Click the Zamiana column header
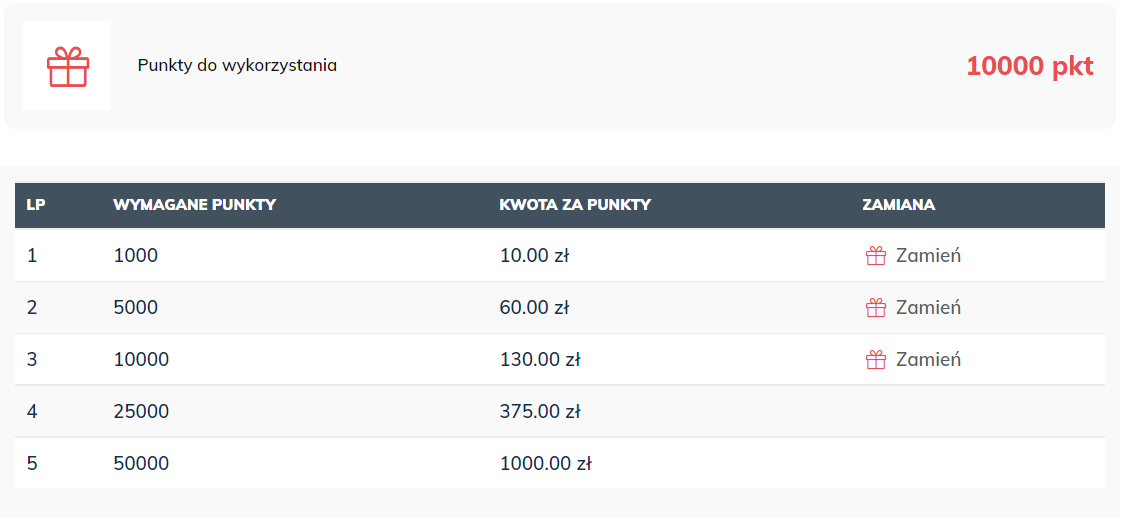Image resolution: width=1125 pixels, height=522 pixels. coord(898,205)
